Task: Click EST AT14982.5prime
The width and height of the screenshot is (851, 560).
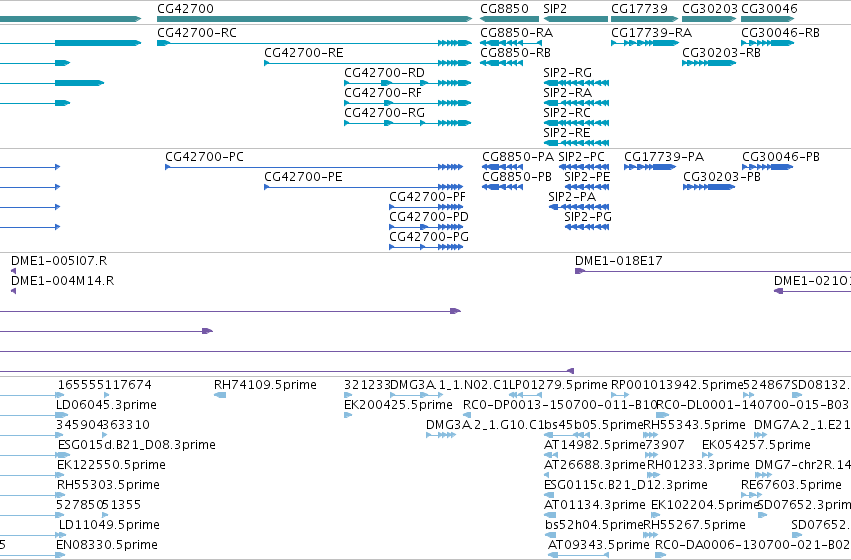Action: pyautogui.click(x=550, y=455)
